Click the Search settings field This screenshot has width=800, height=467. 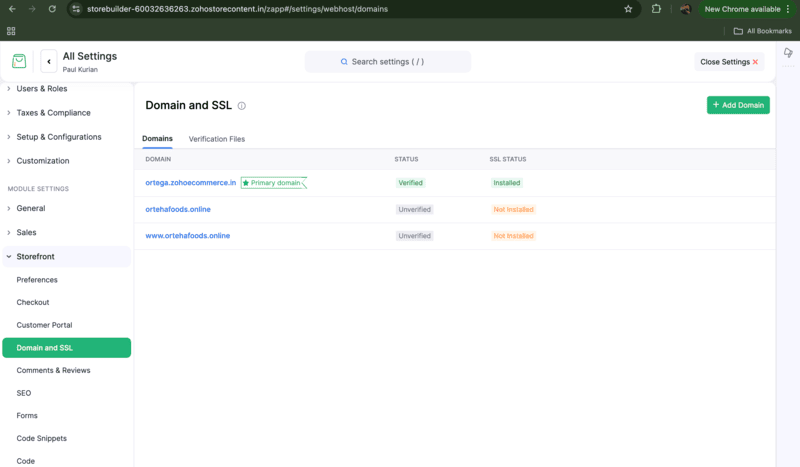click(x=388, y=62)
